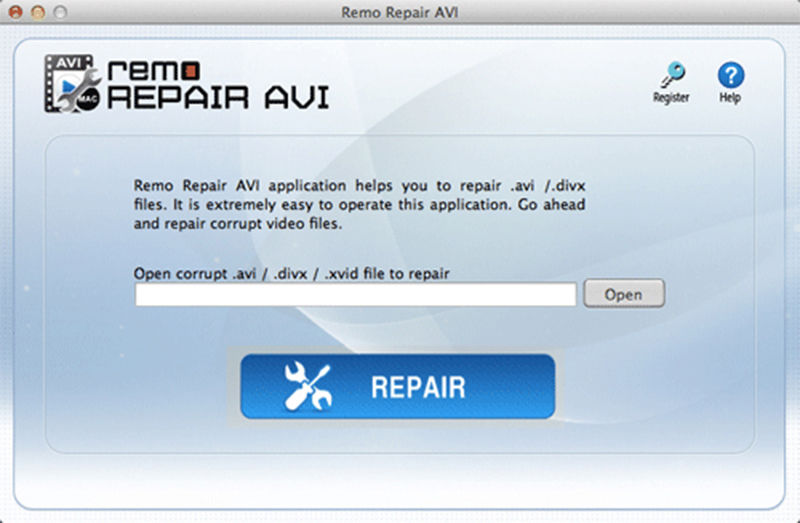
Task: Click the AVI film-strip logo icon
Action: point(71,83)
